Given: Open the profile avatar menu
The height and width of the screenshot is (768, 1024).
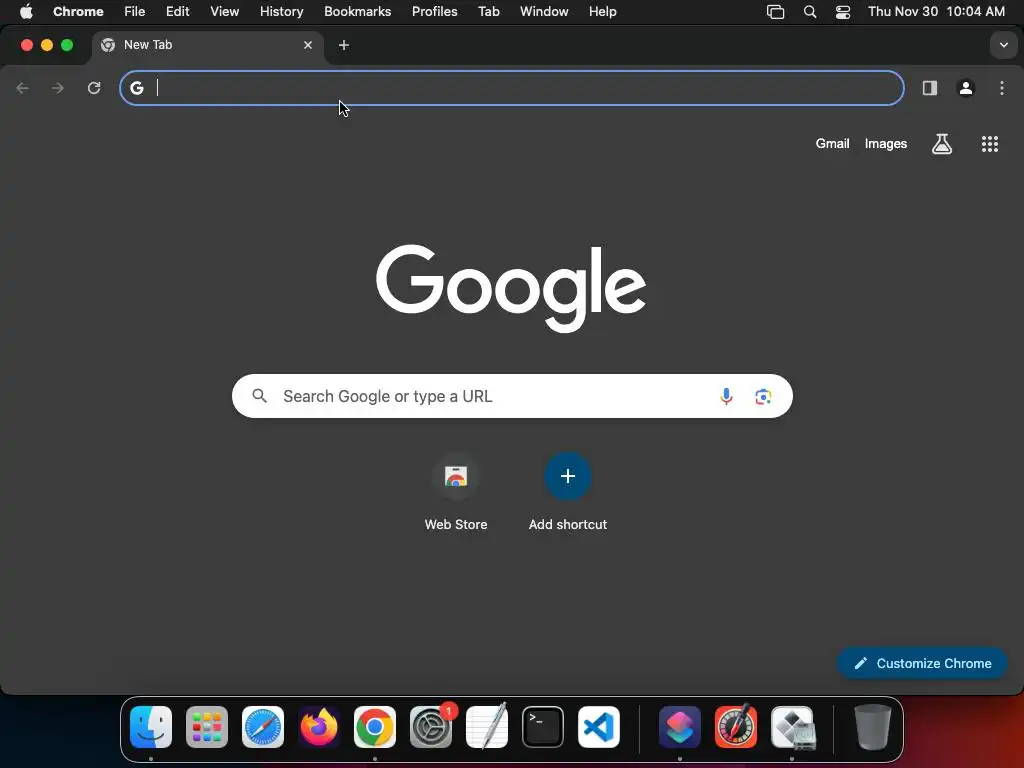Looking at the screenshot, I should 965,88.
